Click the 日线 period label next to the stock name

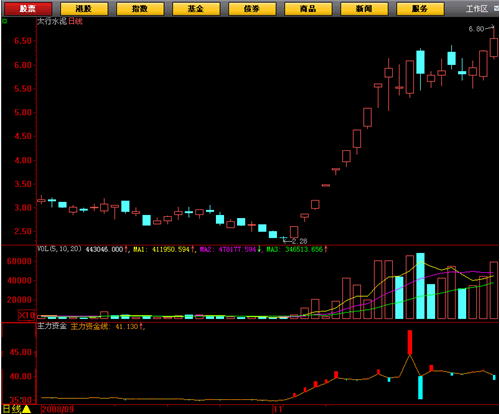point(75,22)
